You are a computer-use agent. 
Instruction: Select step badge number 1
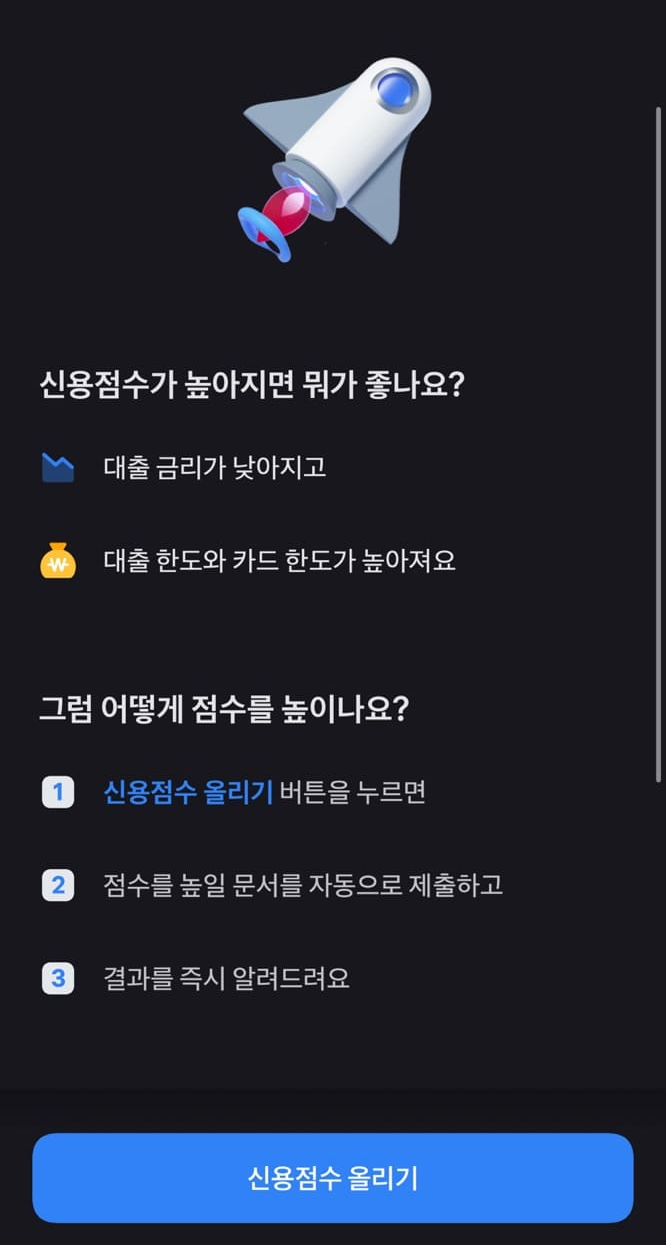pos(57,792)
